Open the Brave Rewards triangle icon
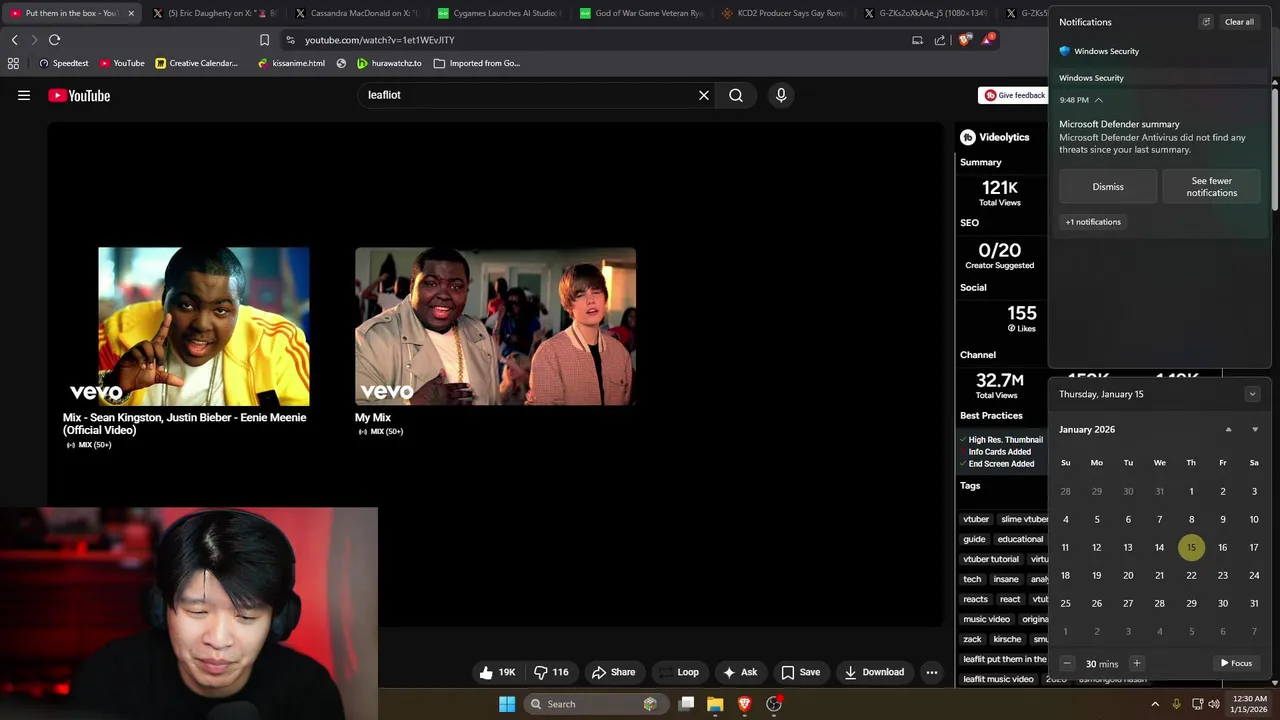The width and height of the screenshot is (1280, 720). 988,40
